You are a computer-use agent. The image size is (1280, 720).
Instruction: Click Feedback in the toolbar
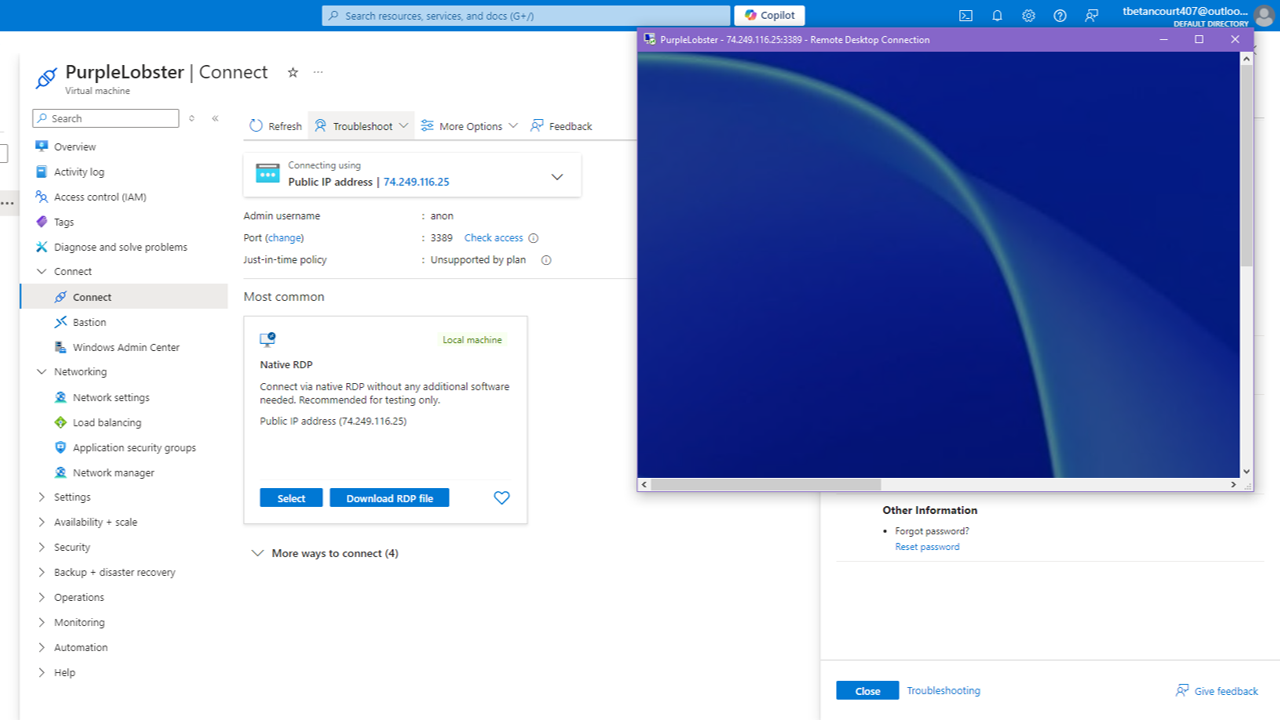click(x=561, y=126)
